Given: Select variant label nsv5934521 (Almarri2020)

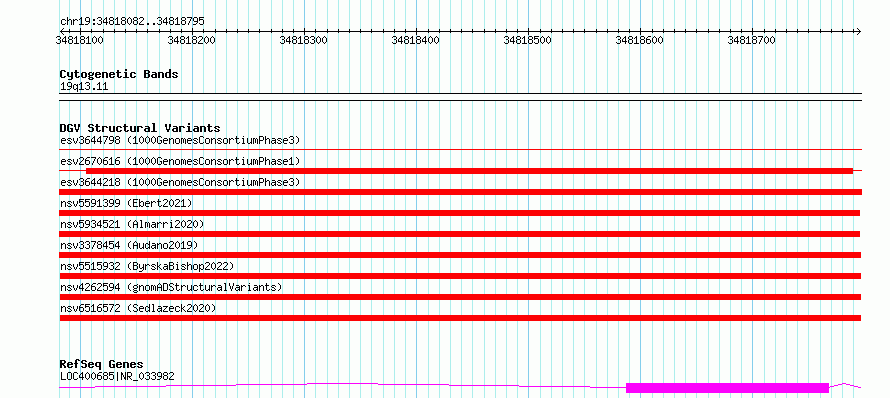Looking at the screenshot, I should 132,224.
